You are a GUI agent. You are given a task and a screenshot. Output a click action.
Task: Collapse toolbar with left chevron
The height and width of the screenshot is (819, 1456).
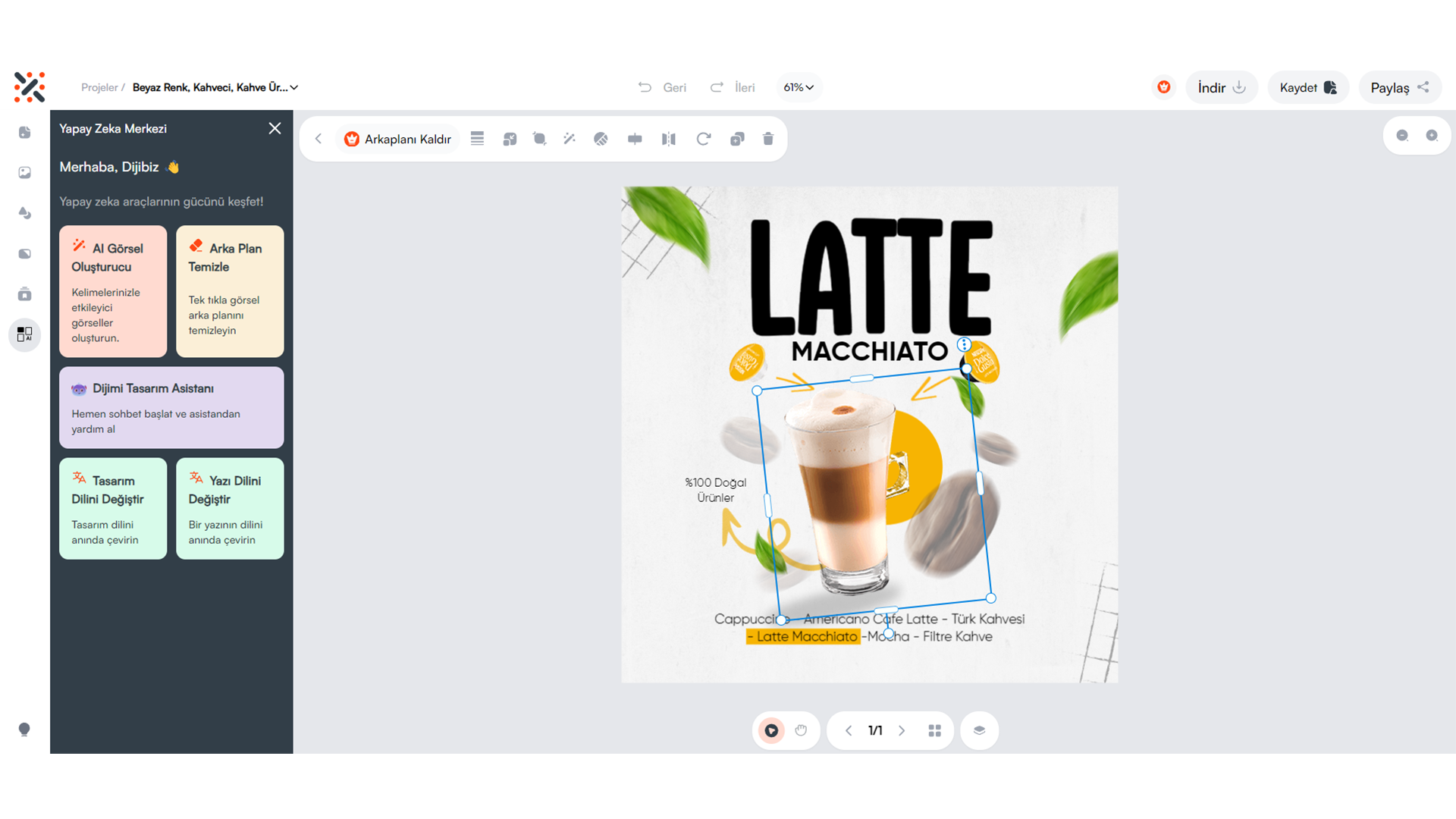pyautogui.click(x=318, y=139)
